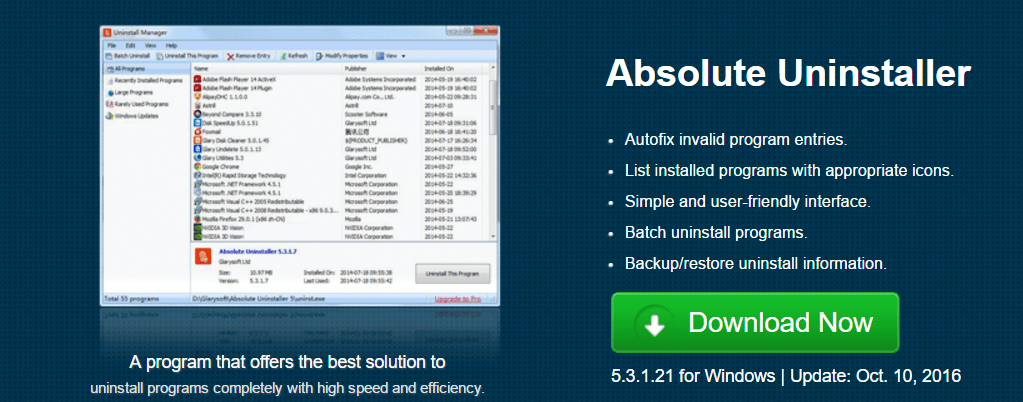Open the File menu

(x=112, y=46)
